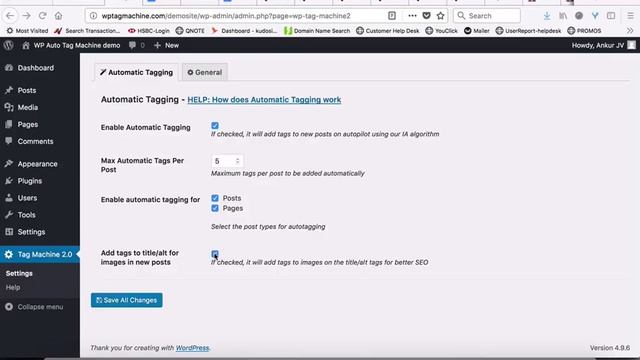Open browser home page icon
Screen dimensions: 640x360
(x=58, y=16)
